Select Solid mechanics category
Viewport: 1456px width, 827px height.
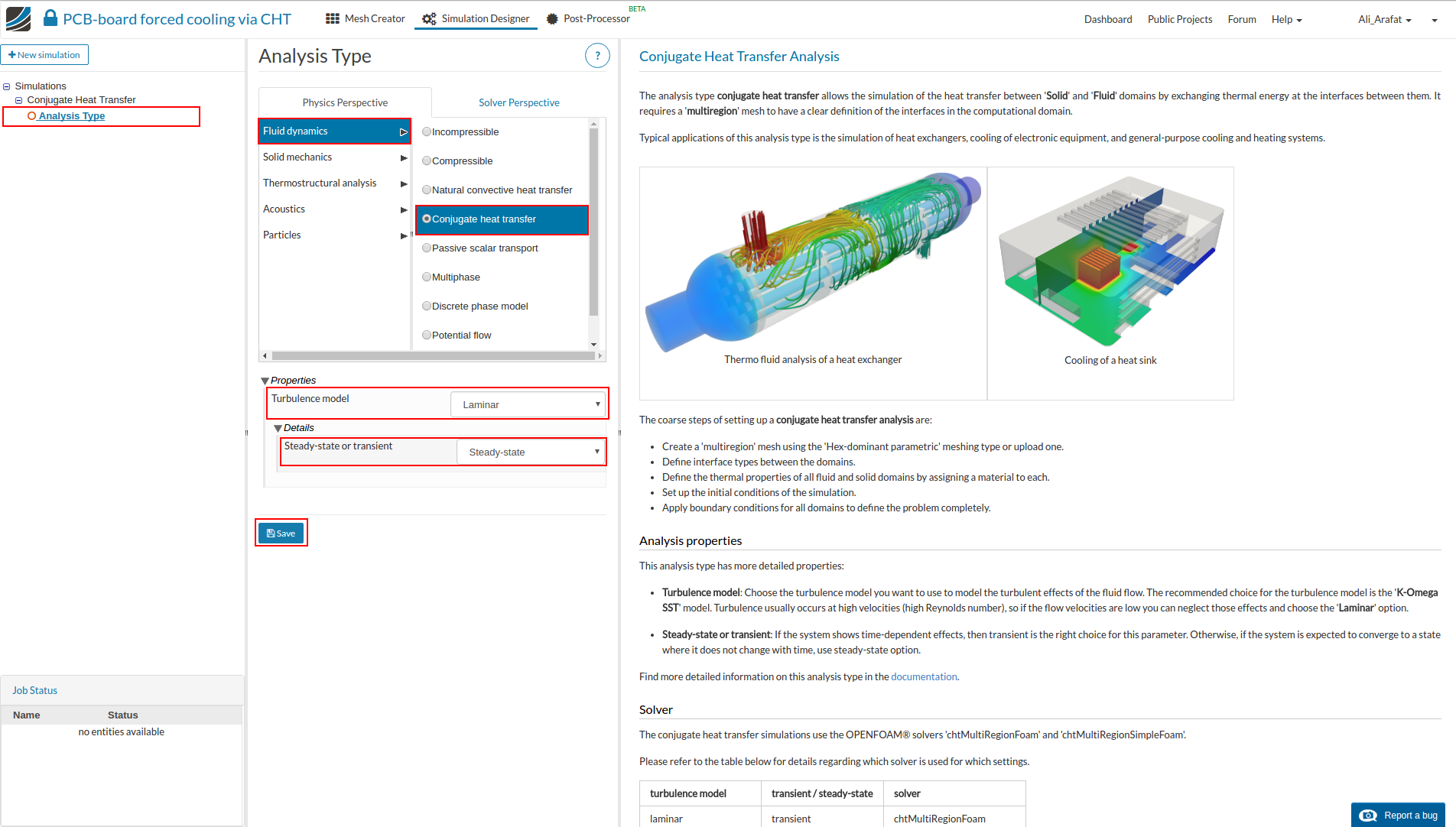point(335,157)
